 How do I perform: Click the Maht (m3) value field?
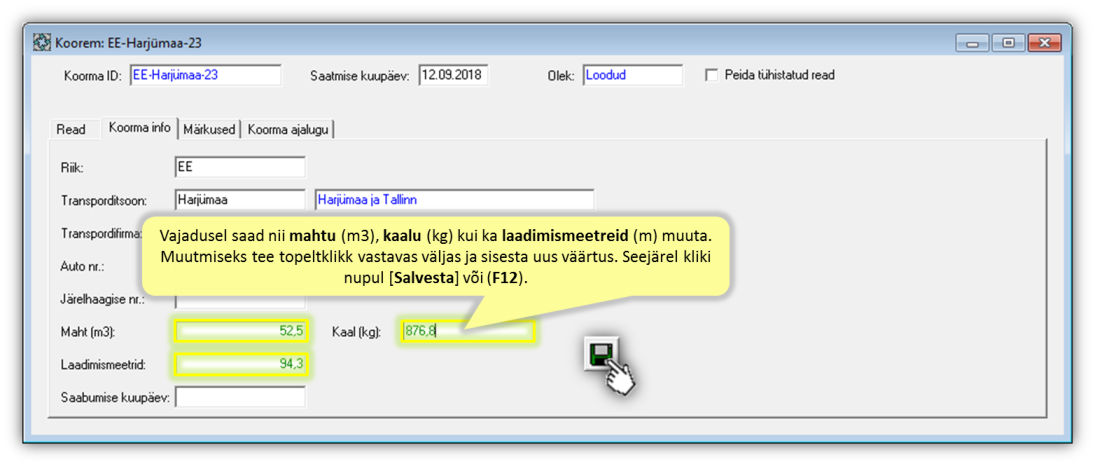tap(241, 331)
